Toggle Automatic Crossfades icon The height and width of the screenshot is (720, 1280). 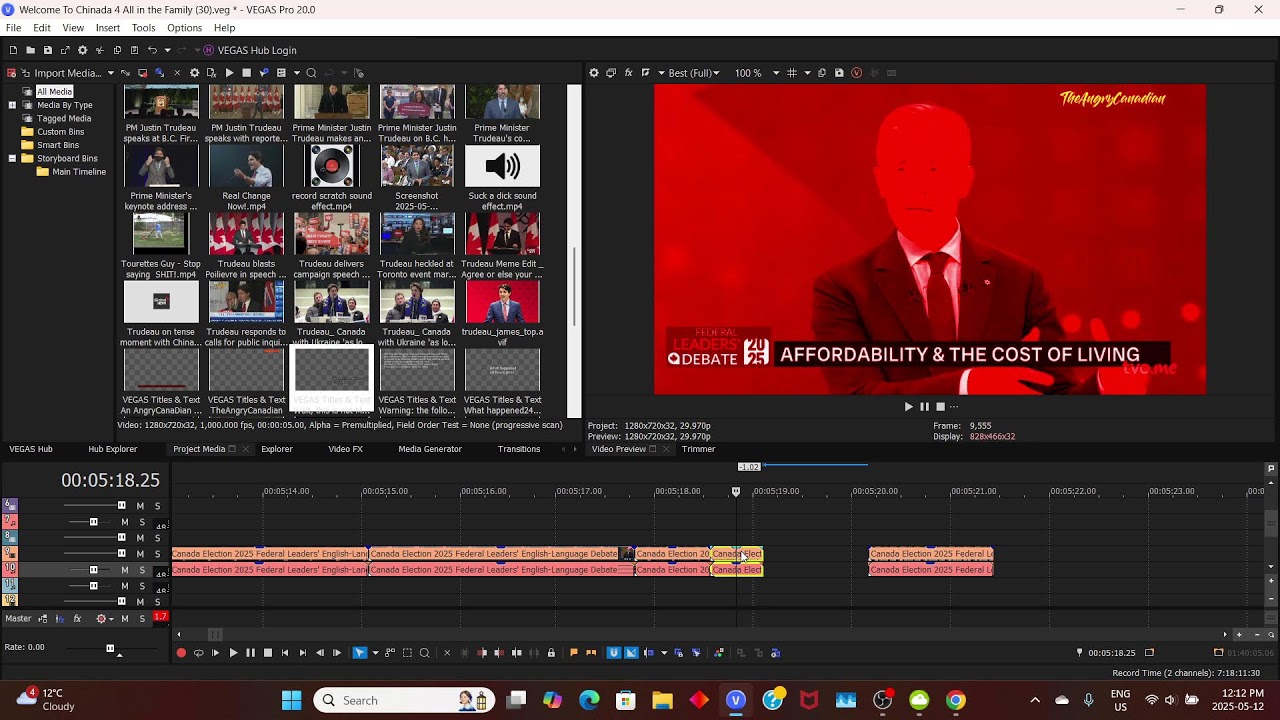[631, 653]
